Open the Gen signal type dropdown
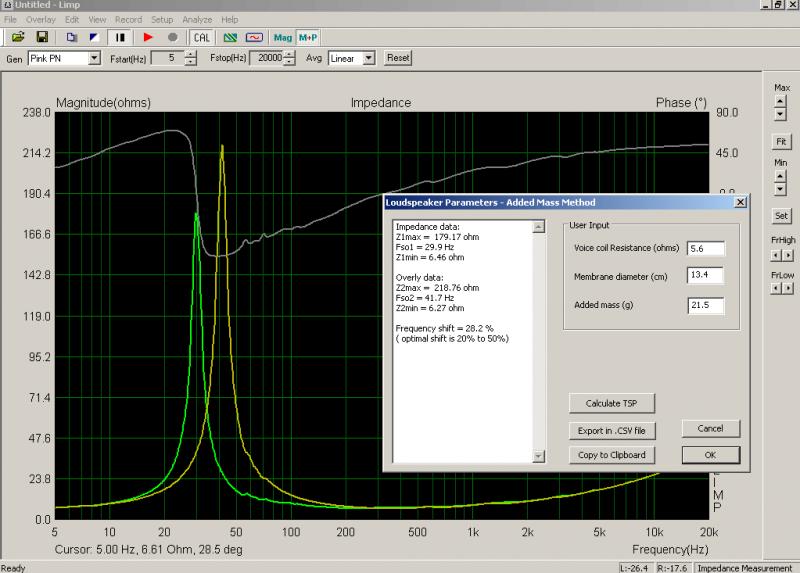Image resolution: width=800 pixels, height=573 pixels. pyautogui.click(x=95, y=58)
